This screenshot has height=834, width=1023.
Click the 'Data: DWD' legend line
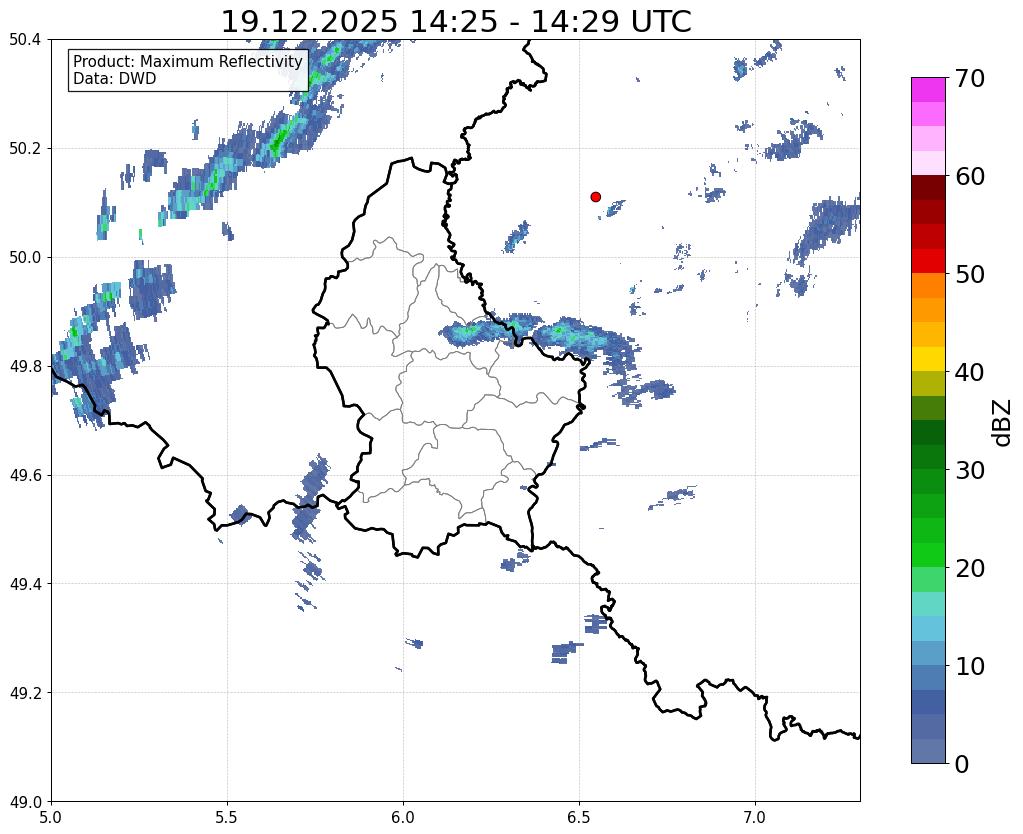point(115,79)
